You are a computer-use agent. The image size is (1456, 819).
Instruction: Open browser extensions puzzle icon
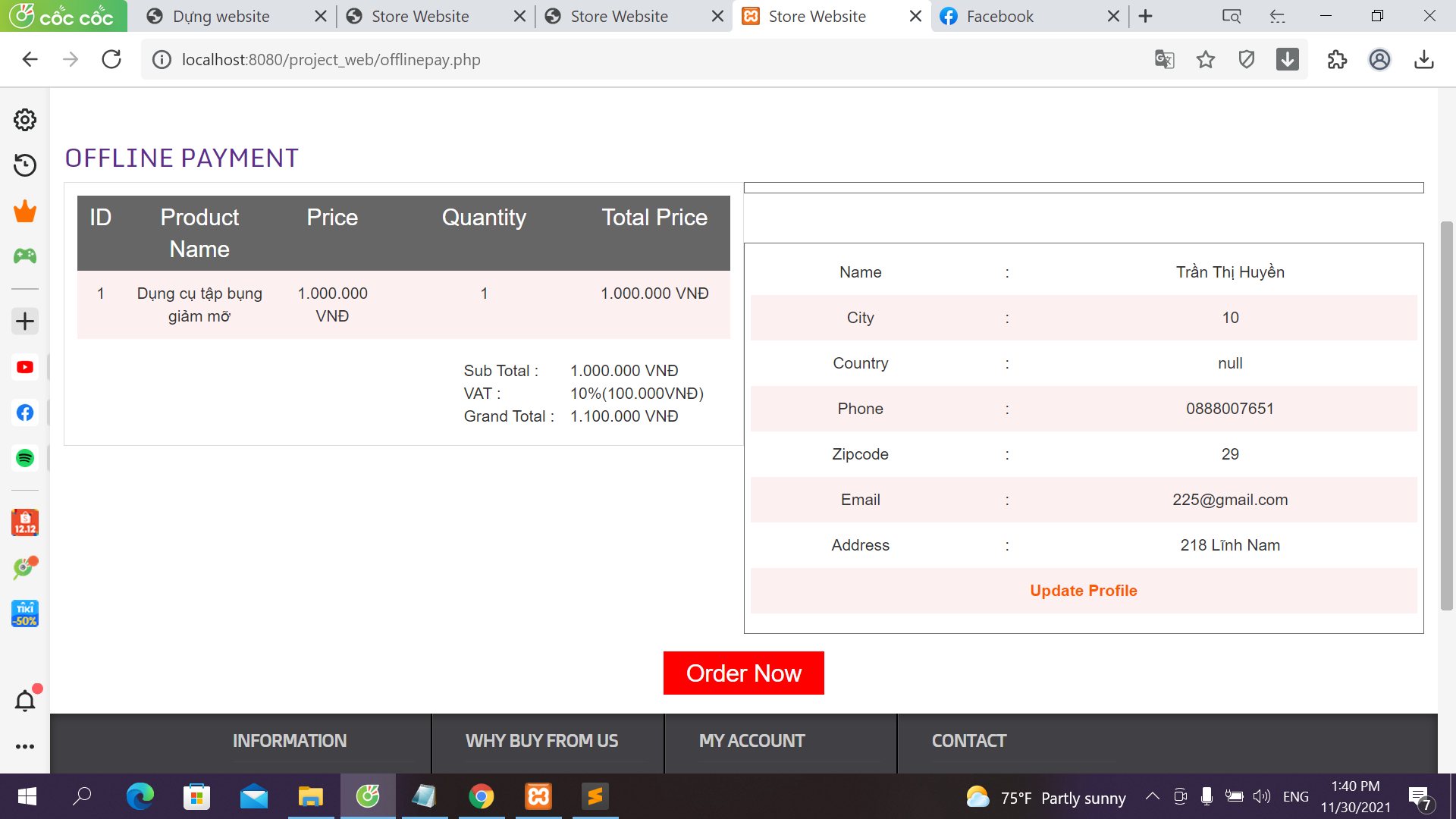(1337, 59)
